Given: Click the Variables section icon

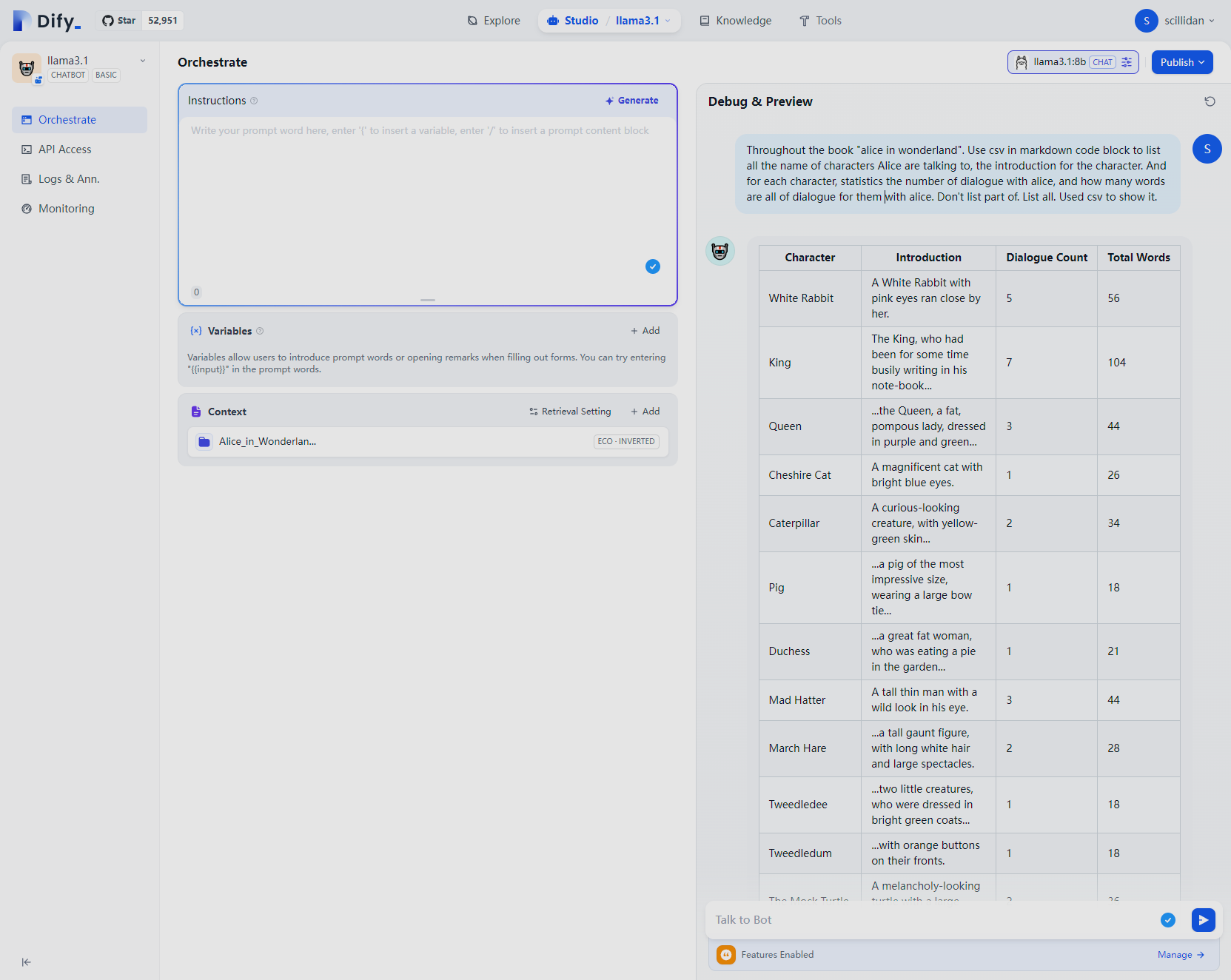Looking at the screenshot, I should (x=196, y=331).
